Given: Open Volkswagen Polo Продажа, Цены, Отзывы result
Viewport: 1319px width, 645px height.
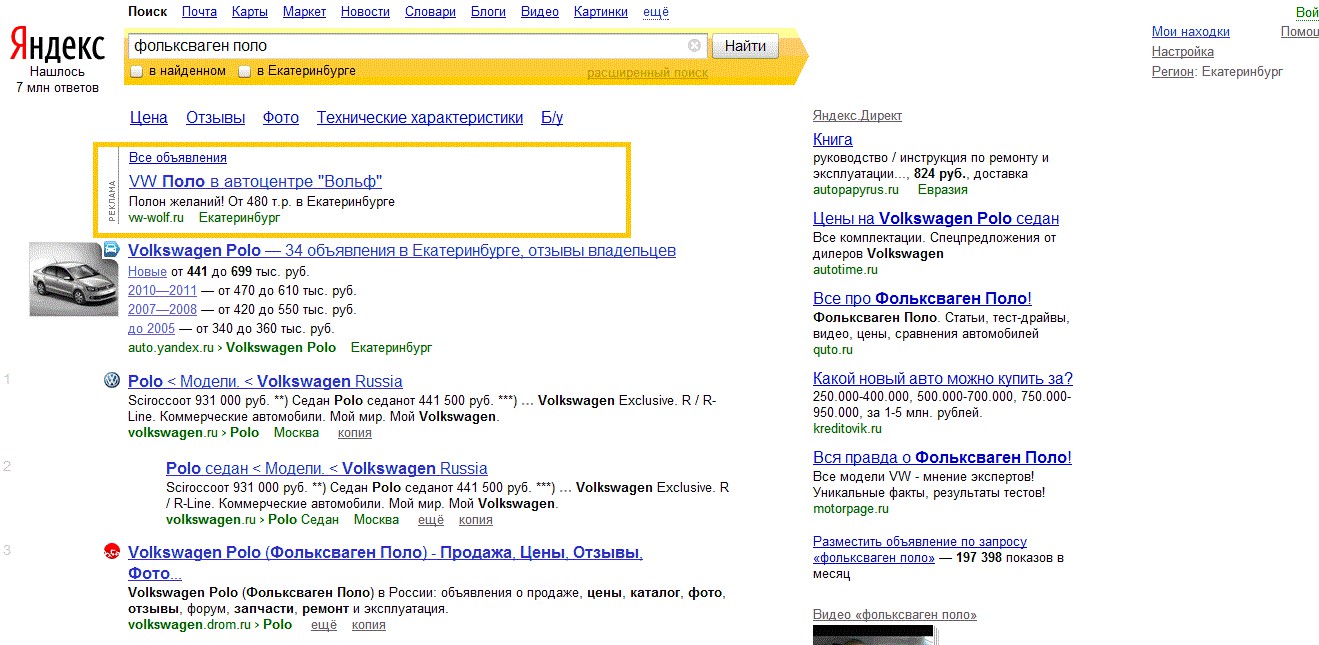Looking at the screenshot, I should click(385, 563).
